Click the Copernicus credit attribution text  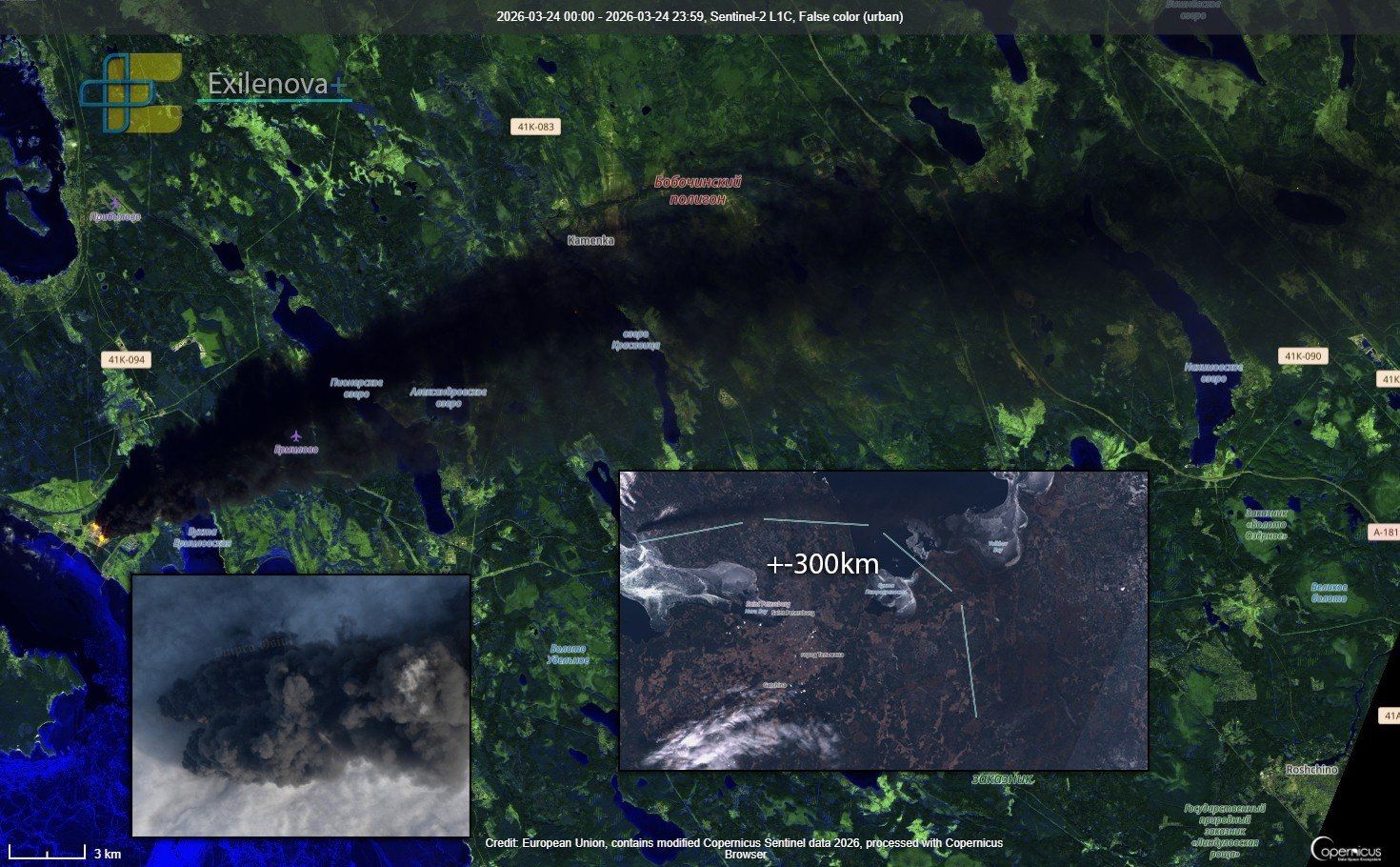click(744, 848)
